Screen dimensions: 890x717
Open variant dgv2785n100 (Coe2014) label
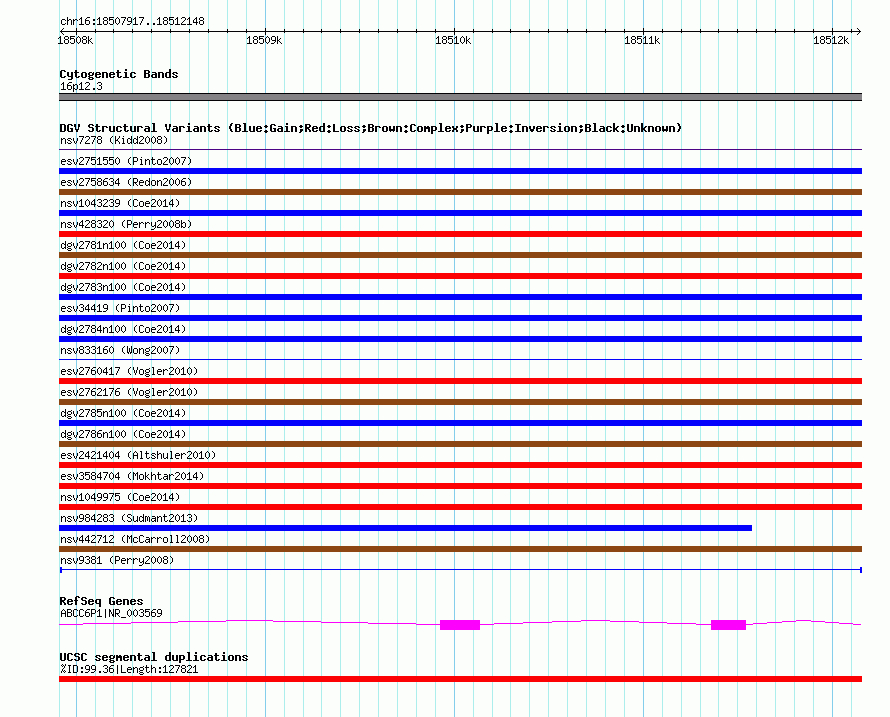[x=123, y=413]
